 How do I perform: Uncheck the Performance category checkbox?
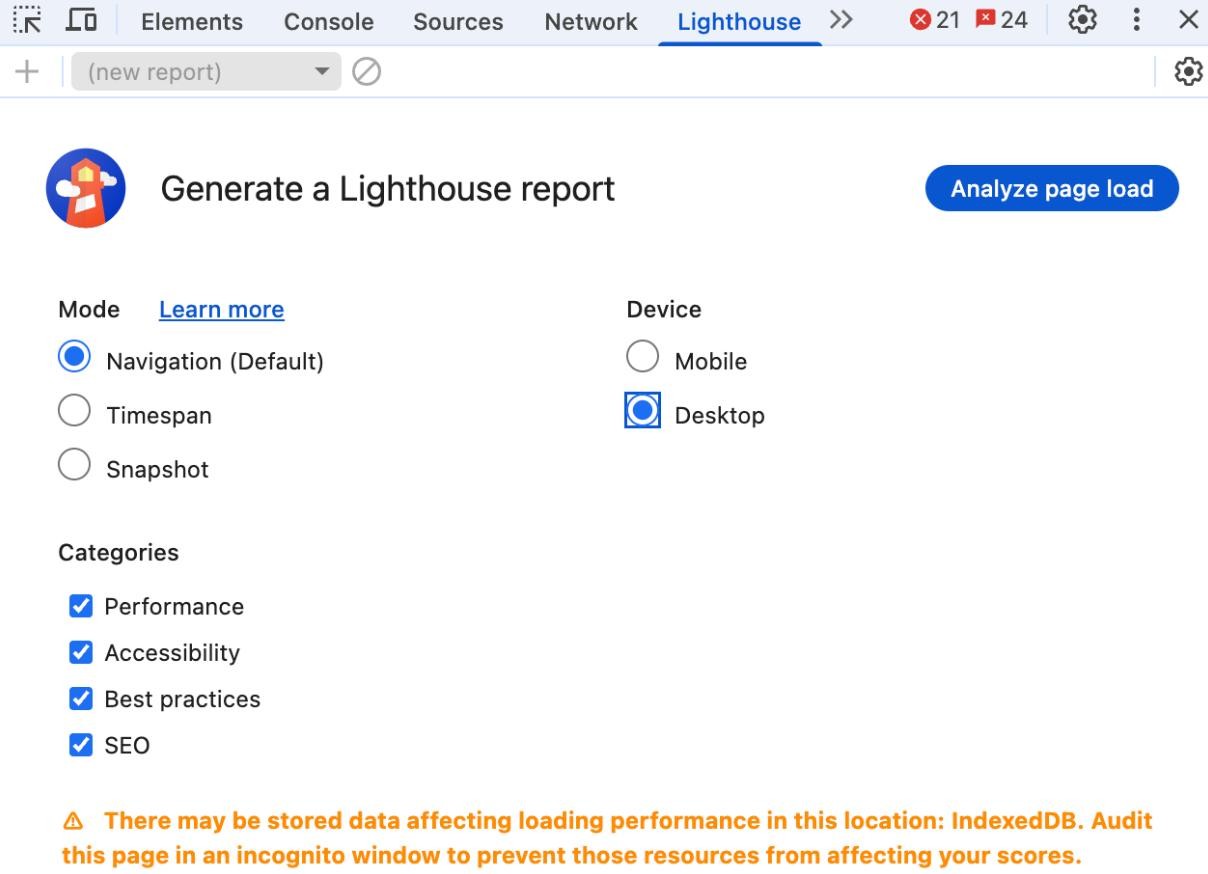pos(81,607)
